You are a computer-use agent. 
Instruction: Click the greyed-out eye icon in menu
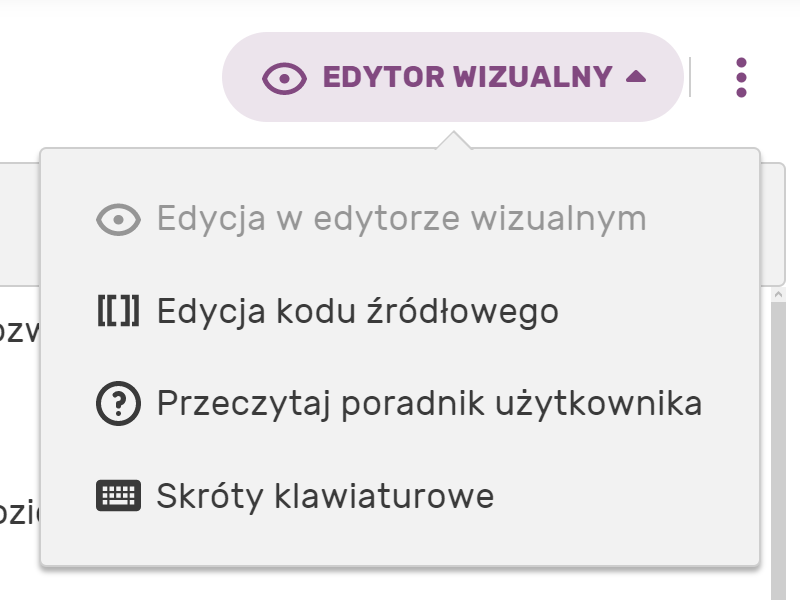pyautogui.click(x=118, y=219)
